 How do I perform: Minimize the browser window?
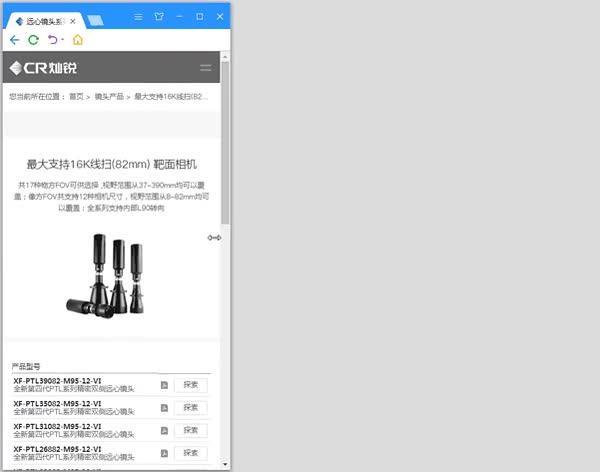coord(179,16)
